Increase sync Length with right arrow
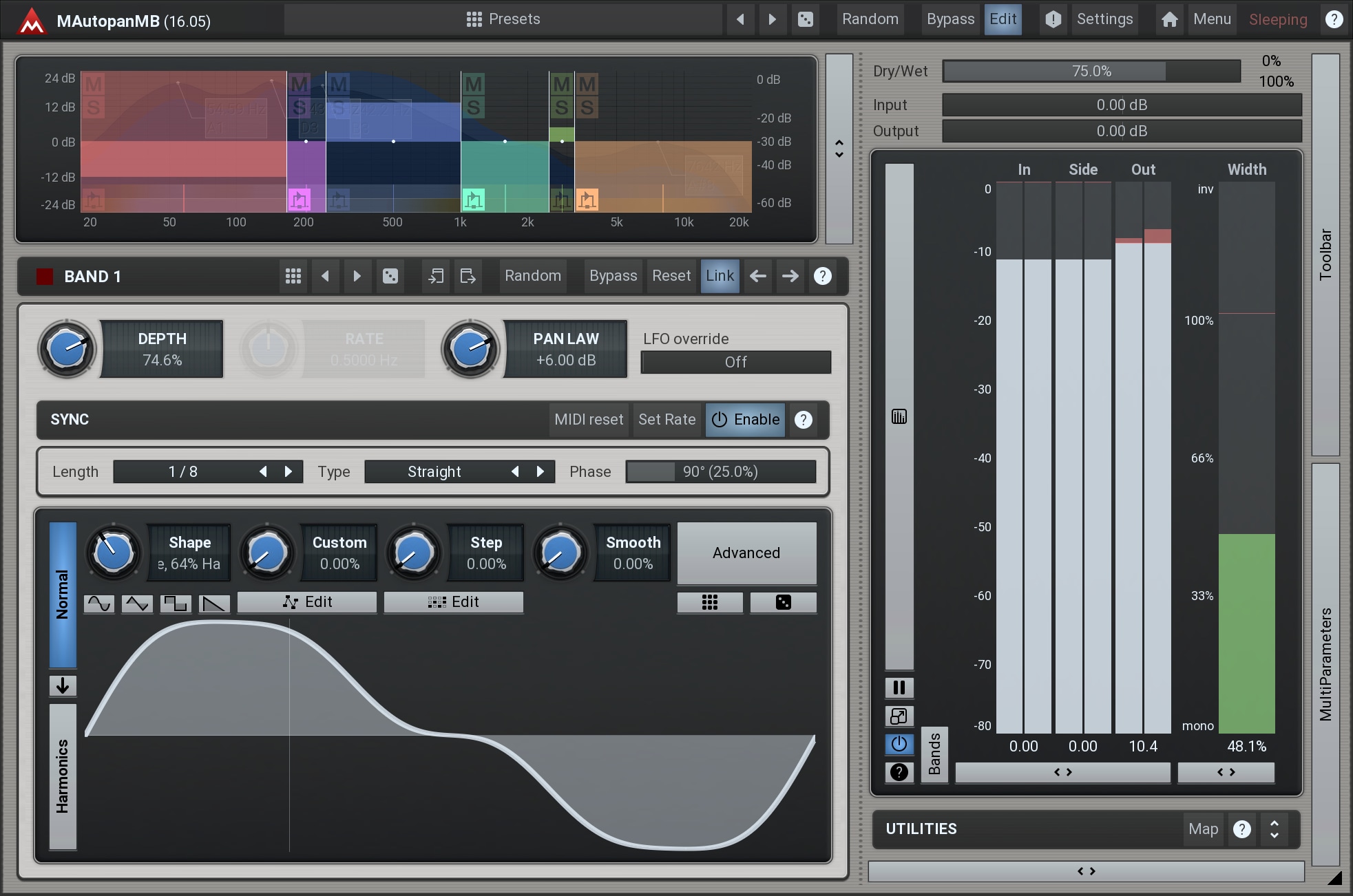 [289, 471]
